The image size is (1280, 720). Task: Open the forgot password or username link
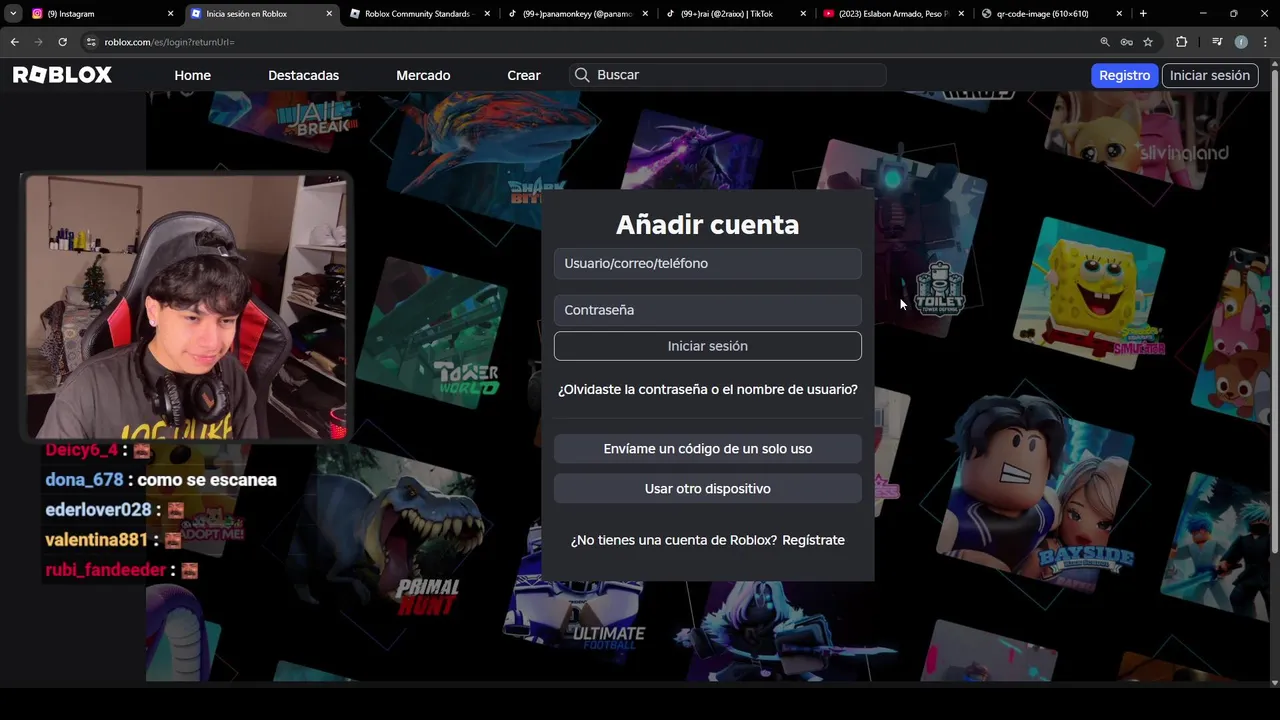point(707,389)
